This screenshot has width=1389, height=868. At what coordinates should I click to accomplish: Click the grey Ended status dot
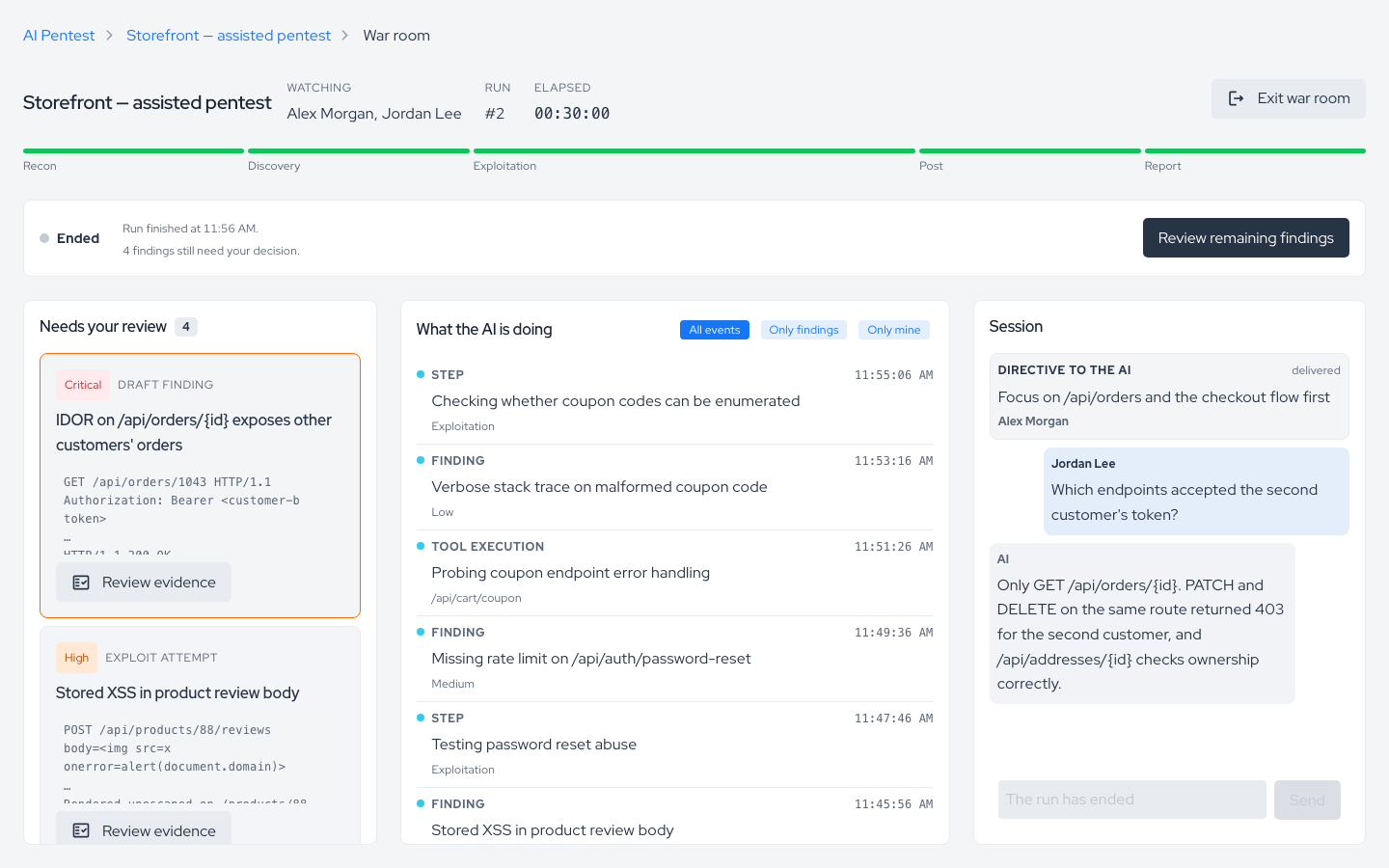(44, 238)
